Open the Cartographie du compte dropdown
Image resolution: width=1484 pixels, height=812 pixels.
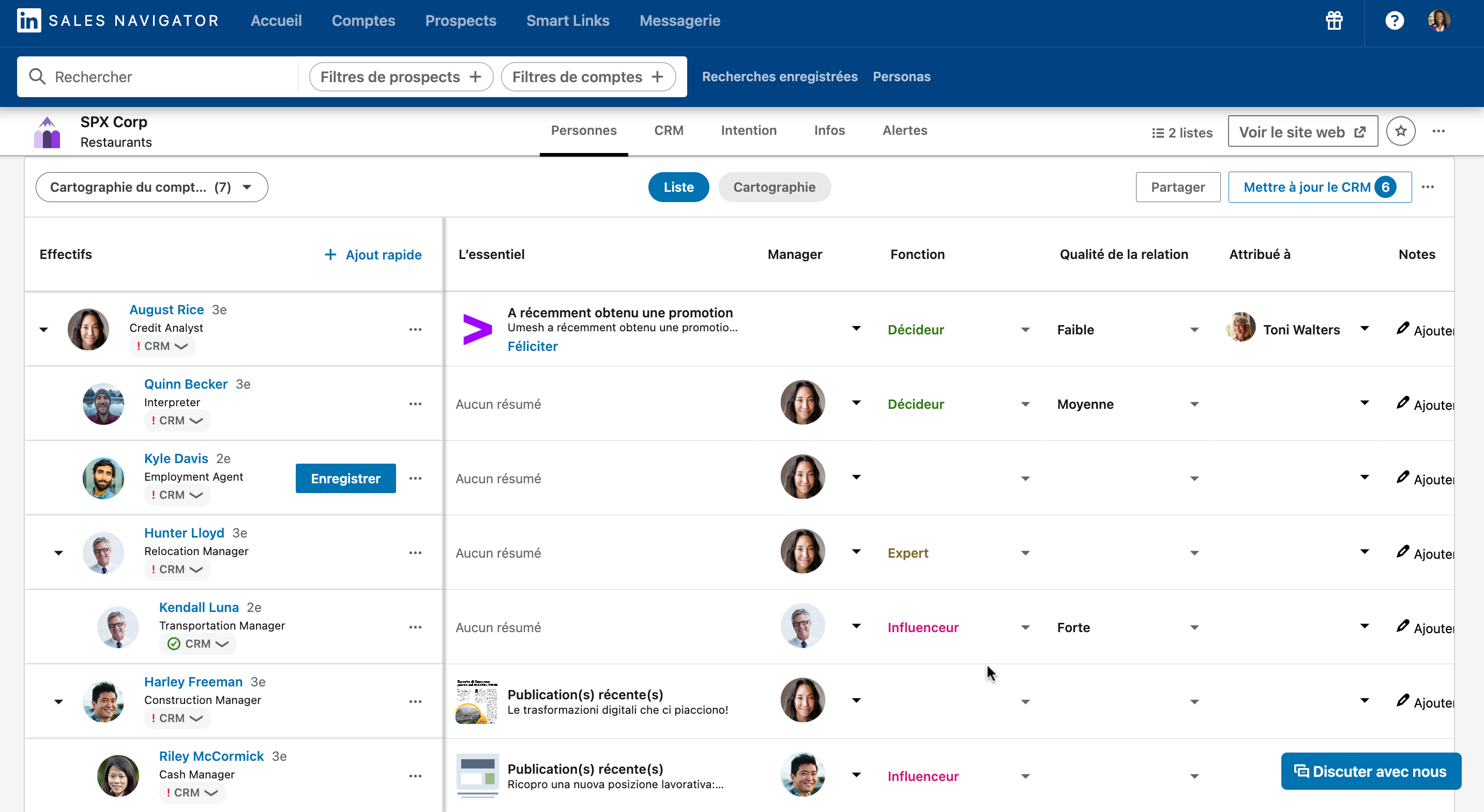point(152,187)
